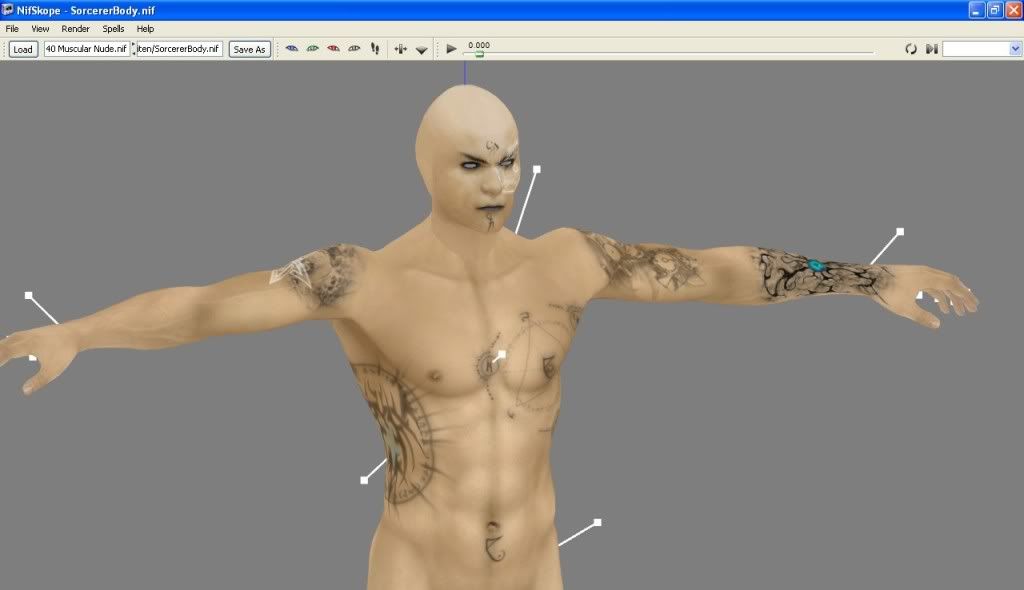Click the SorcererBody.nif save path field
This screenshot has width=1024, height=590.
coord(180,48)
